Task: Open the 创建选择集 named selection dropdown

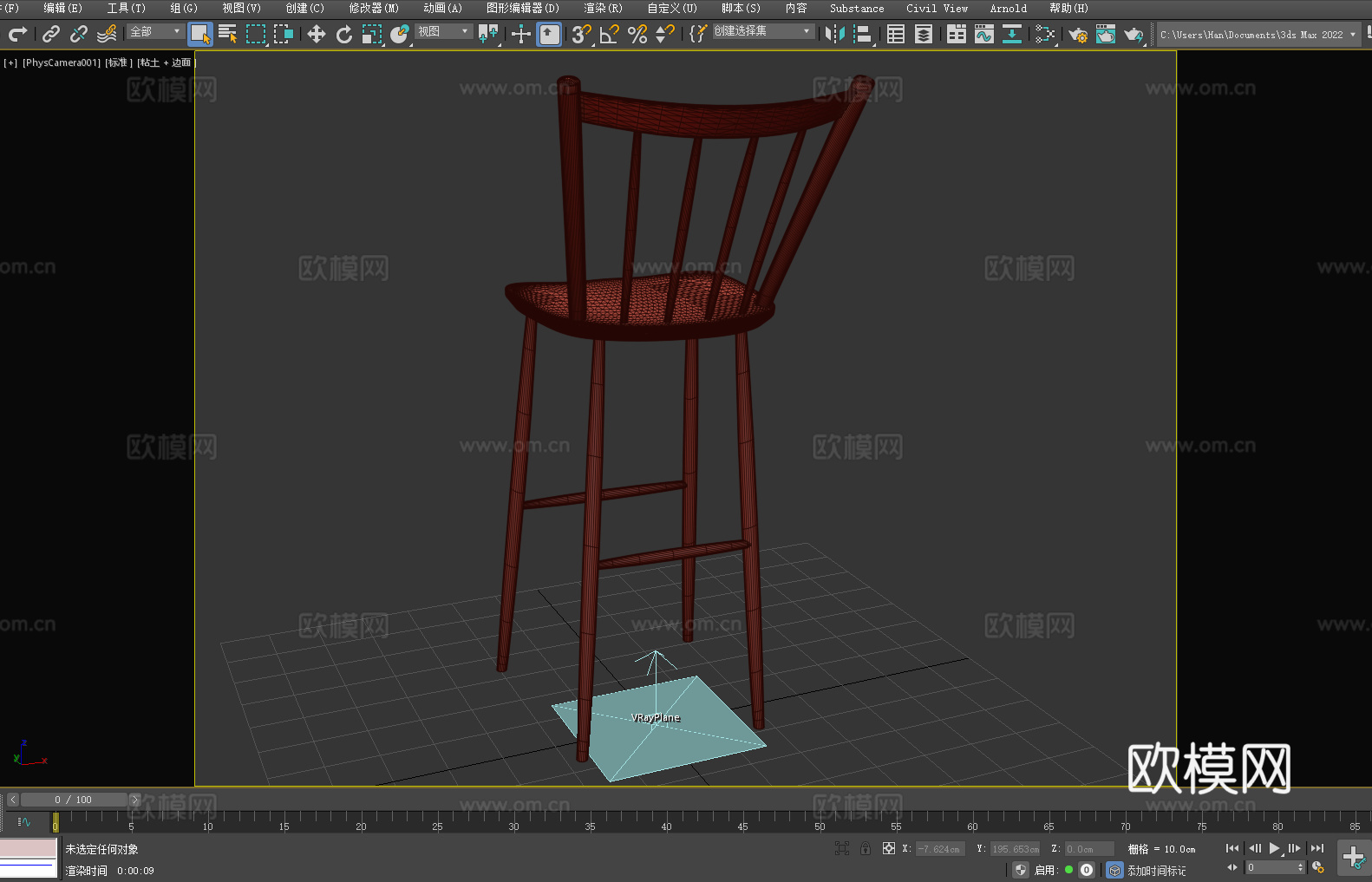Action: [763, 31]
